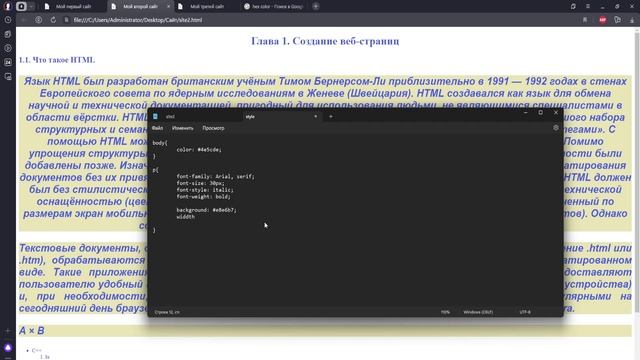Screen dimensions: 640x360
Task: Click the sidebar icon just below history
Action: [x=8, y=34]
